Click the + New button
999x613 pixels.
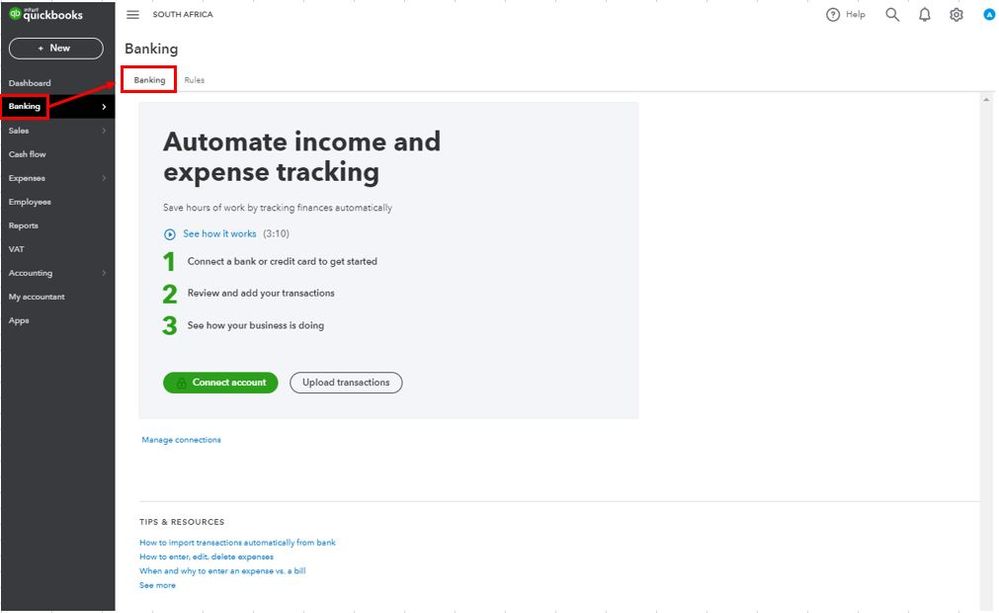click(56, 48)
